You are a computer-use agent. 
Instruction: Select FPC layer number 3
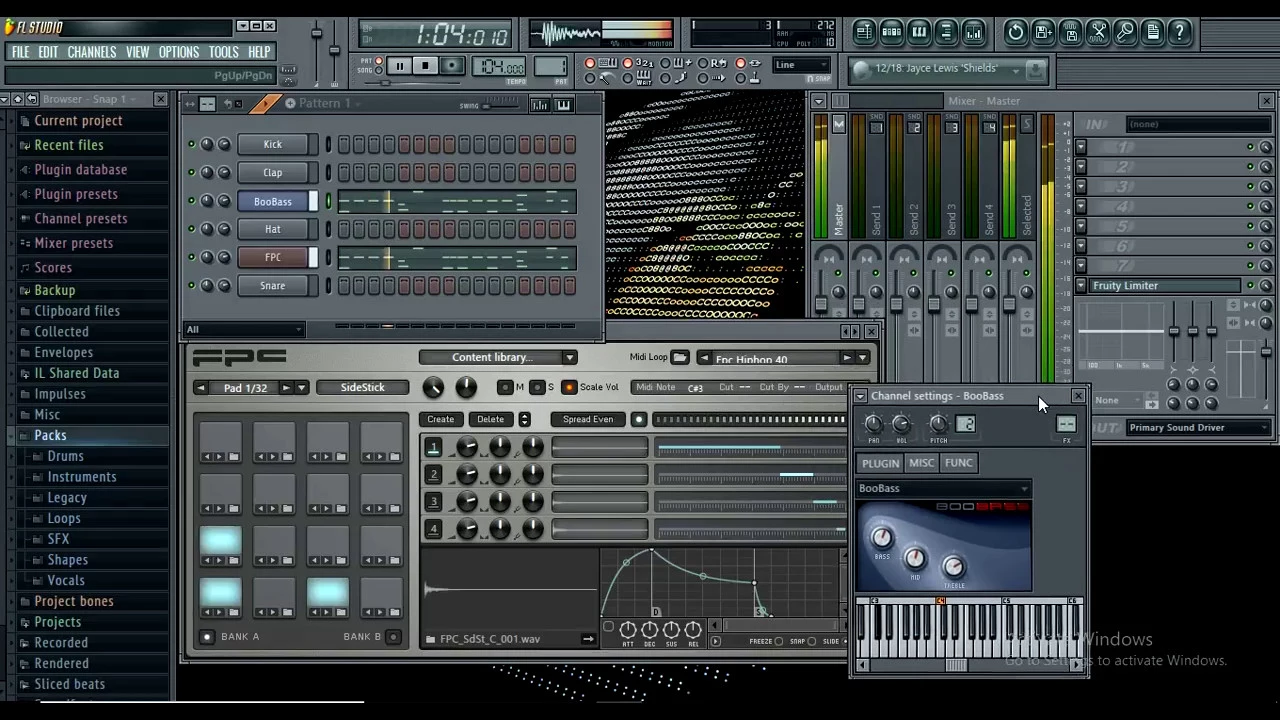(433, 501)
